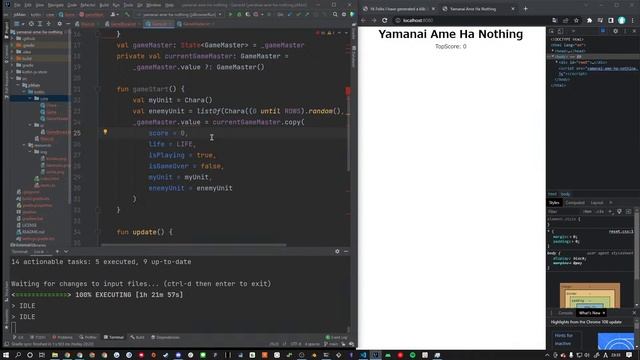
Task: Bookmark page with the star icon
Action: click(576, 20)
